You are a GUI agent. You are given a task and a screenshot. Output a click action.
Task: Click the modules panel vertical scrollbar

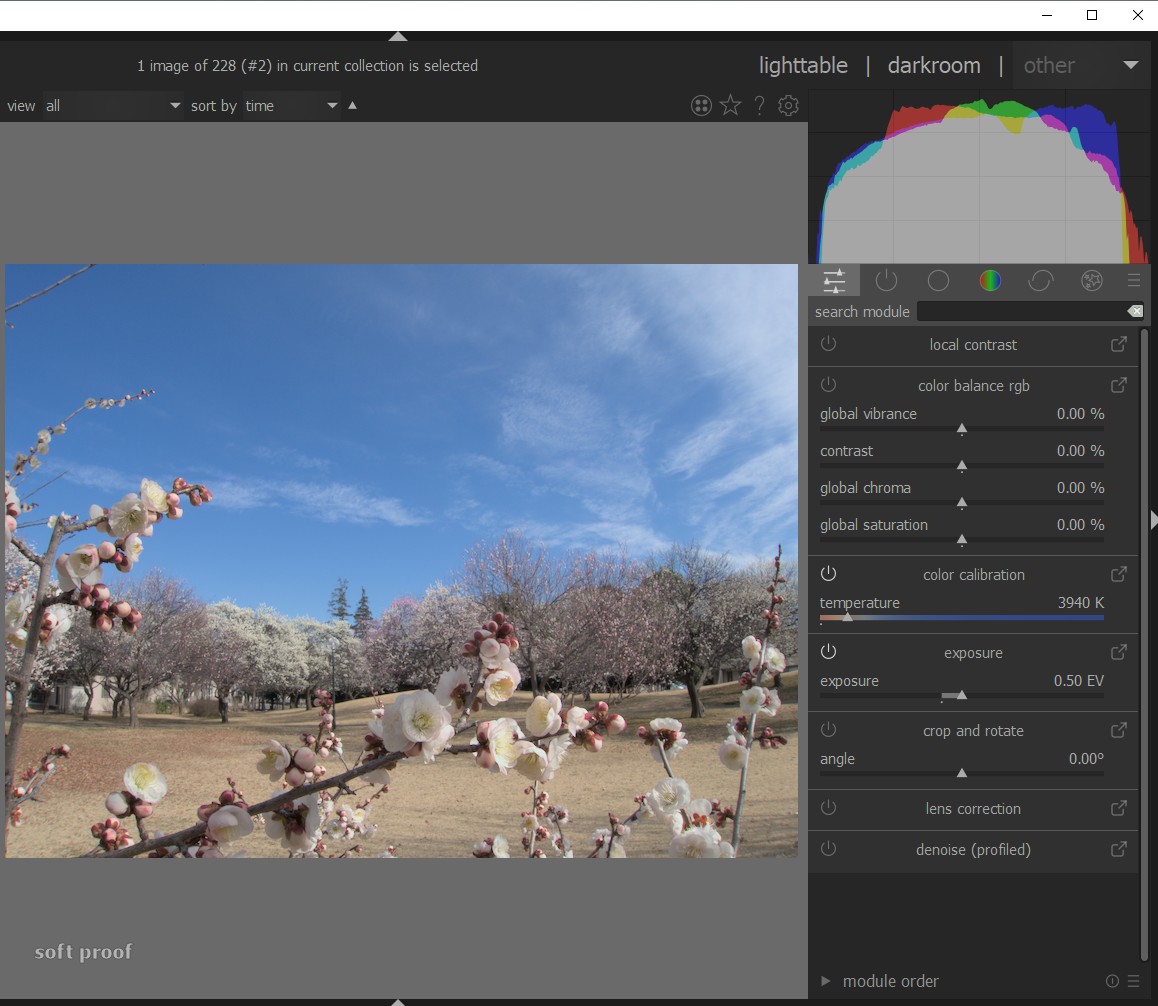(x=1145, y=646)
